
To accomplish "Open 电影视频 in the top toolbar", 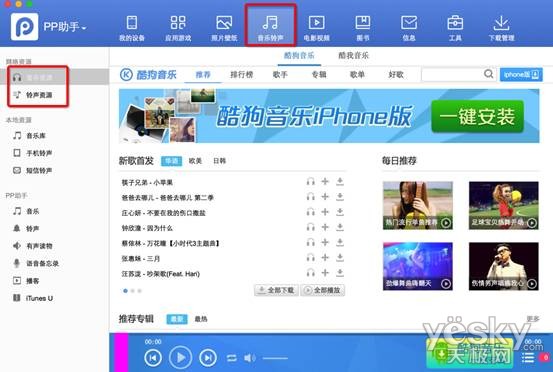I will [317, 28].
